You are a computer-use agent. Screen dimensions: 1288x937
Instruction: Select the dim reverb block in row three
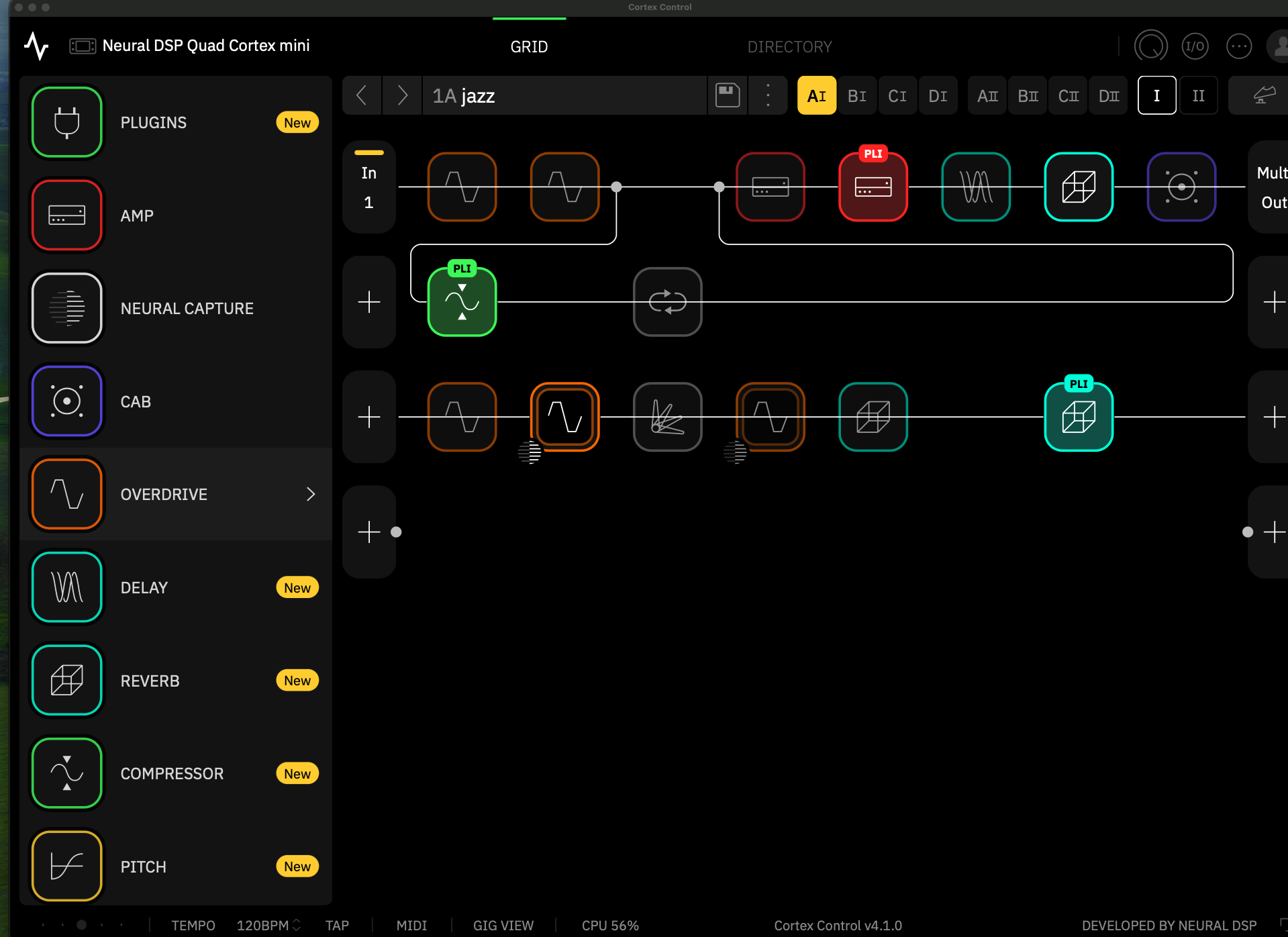coord(873,417)
